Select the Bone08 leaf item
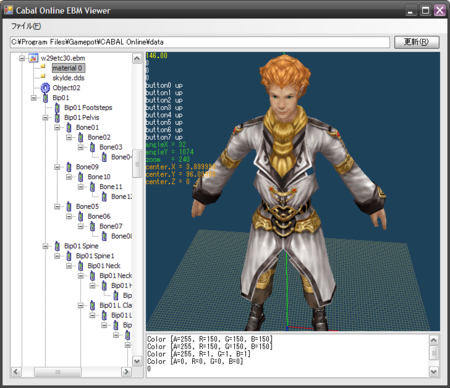 click(121, 236)
